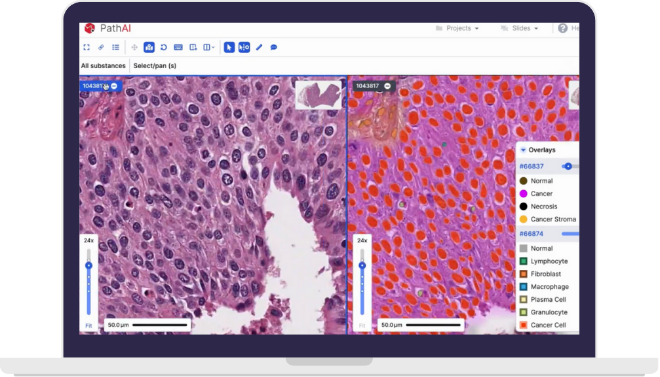Toggle fullscreen view icon

click(x=87, y=47)
